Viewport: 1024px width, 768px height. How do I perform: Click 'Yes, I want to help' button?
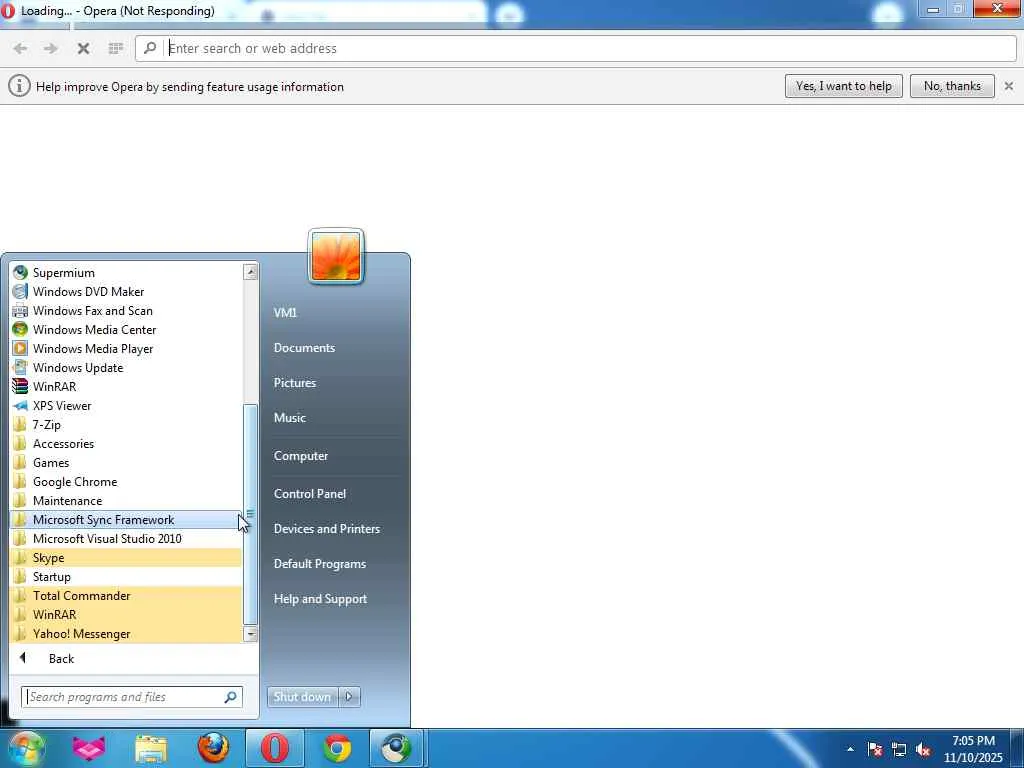[843, 86]
